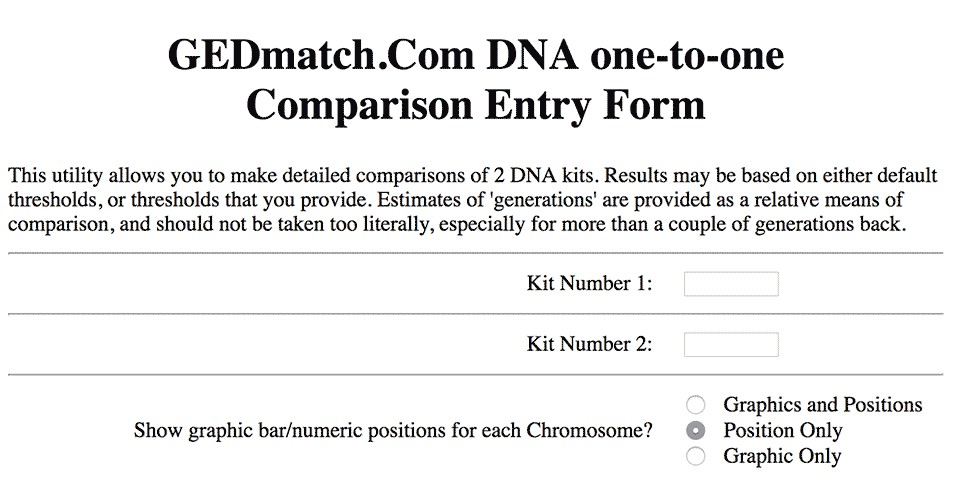Click the 'GEDmatch.Com DNA one-to-one' heading line
960x483 pixels.
476,55
